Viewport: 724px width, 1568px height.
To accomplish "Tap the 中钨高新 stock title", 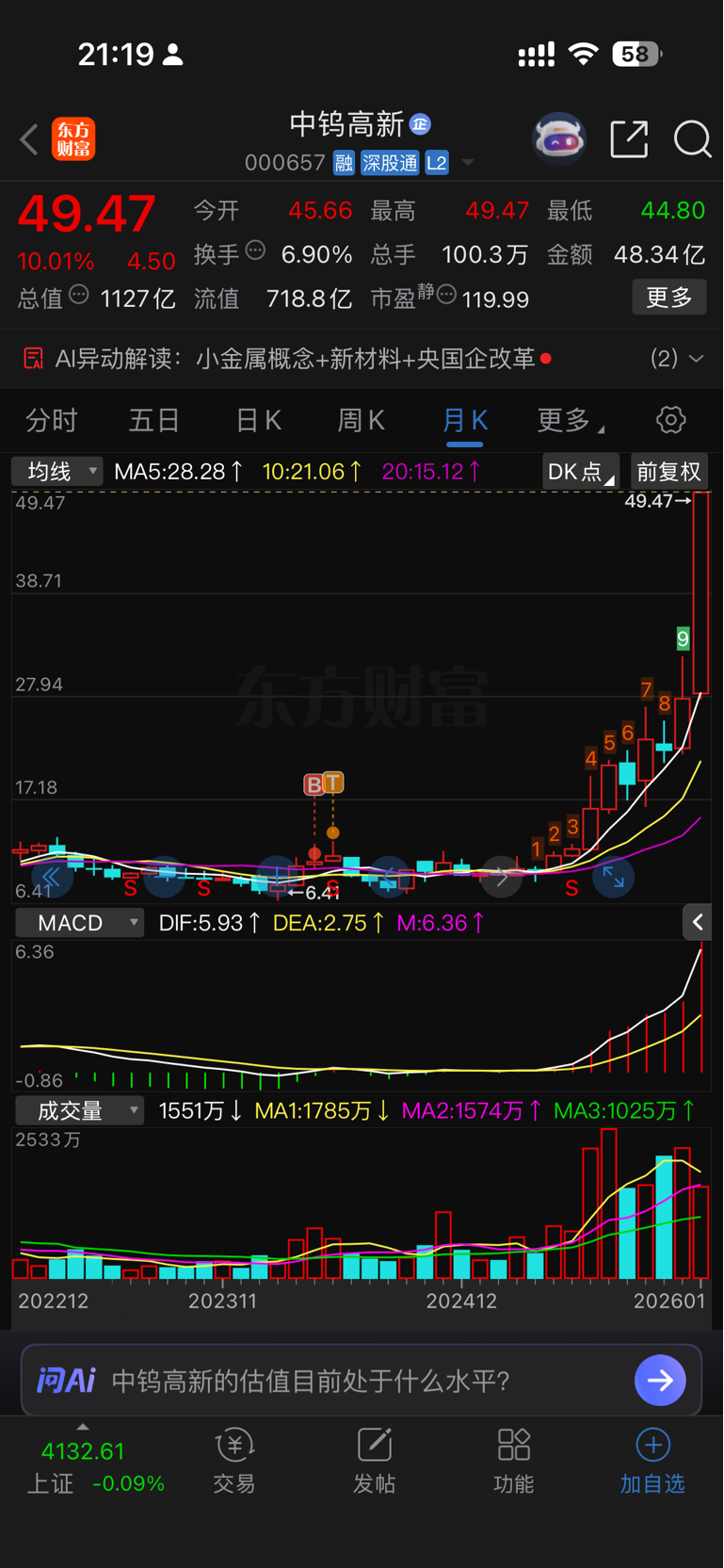I will coord(346,124).
